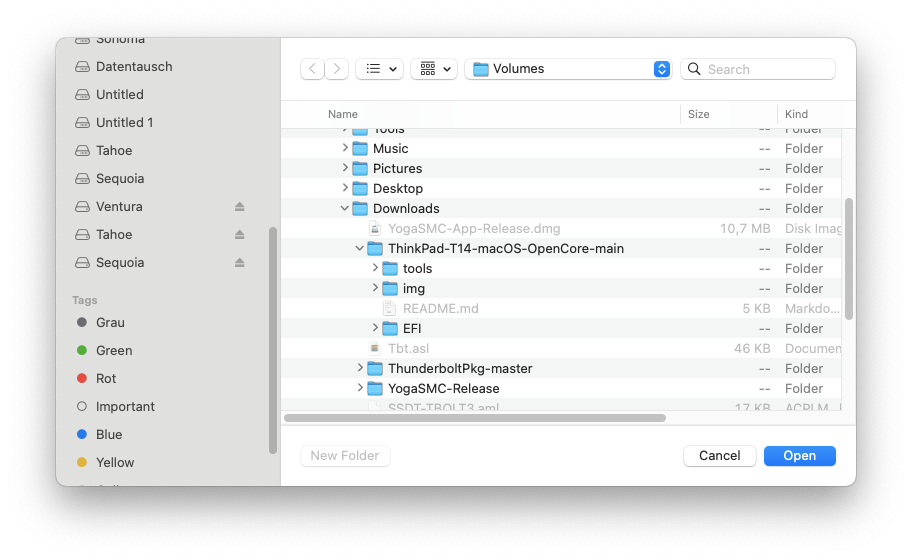Select the Music folder icon

(x=361, y=148)
